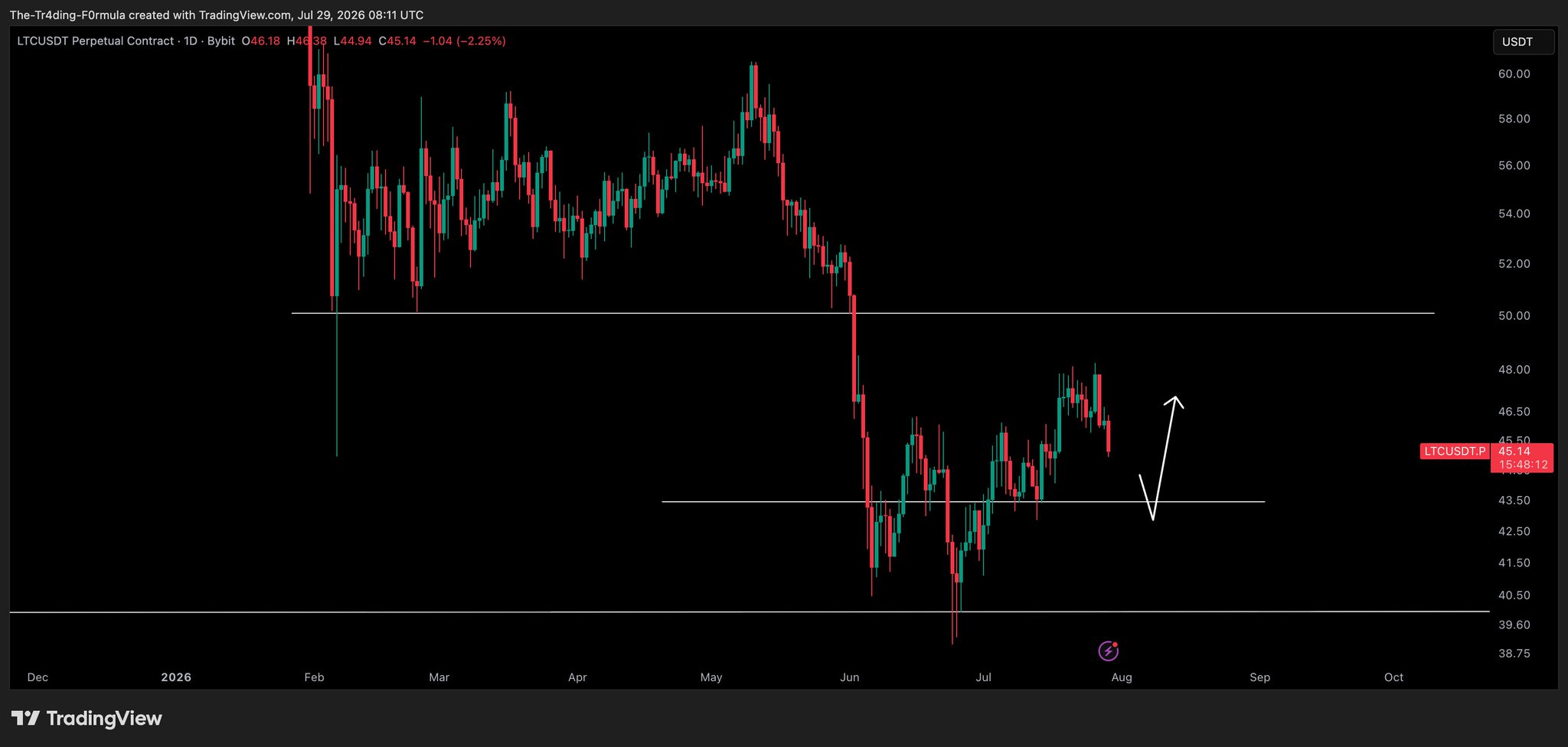The image size is (1568, 747).
Task: Click the TradingView wordmark text in the footer
Action: point(104,719)
